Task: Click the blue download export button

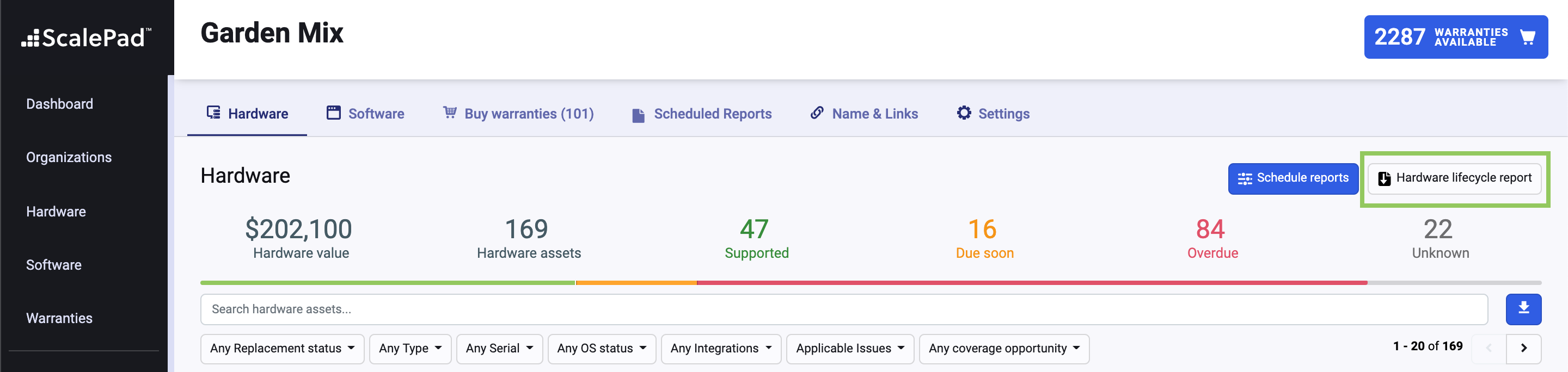Action: (x=1523, y=309)
